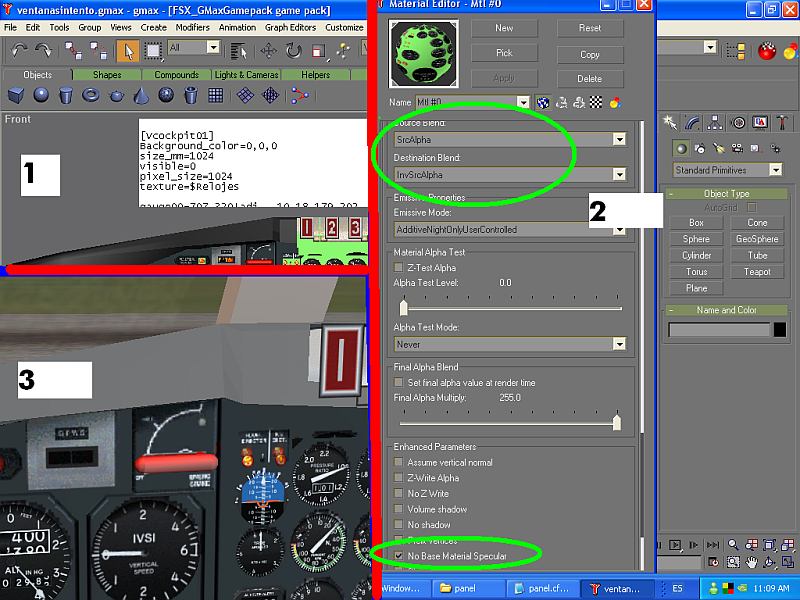Click the Cone primitive shelf icon
This screenshot has height=600, width=800.
pyautogui.click(x=141, y=95)
